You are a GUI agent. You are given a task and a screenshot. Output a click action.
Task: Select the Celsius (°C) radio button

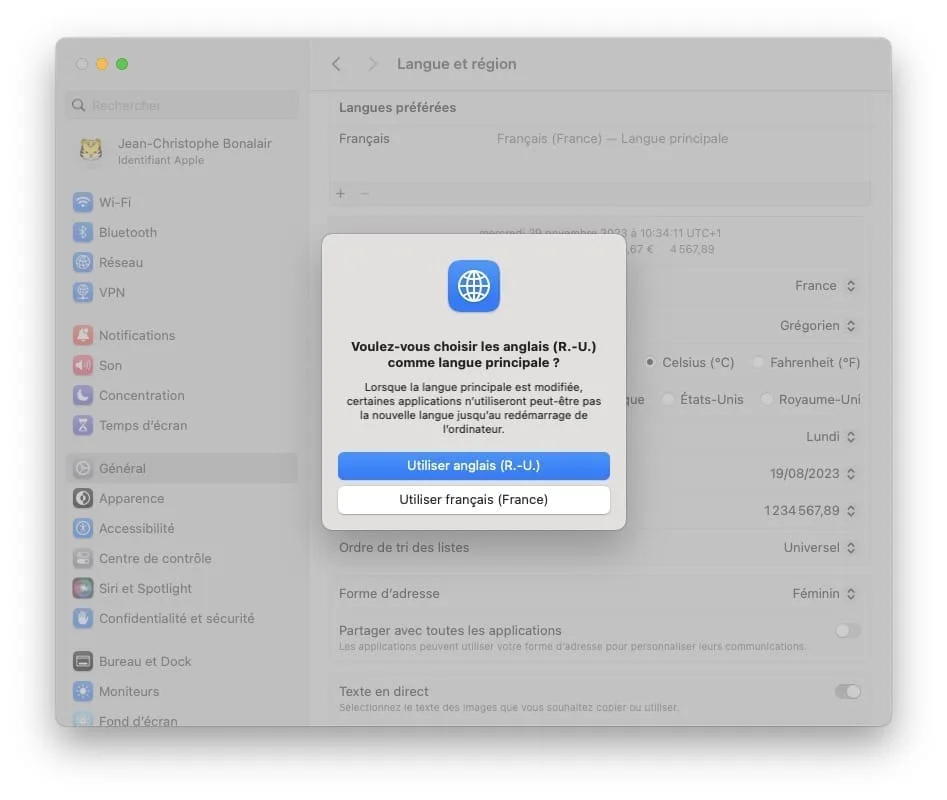650,362
